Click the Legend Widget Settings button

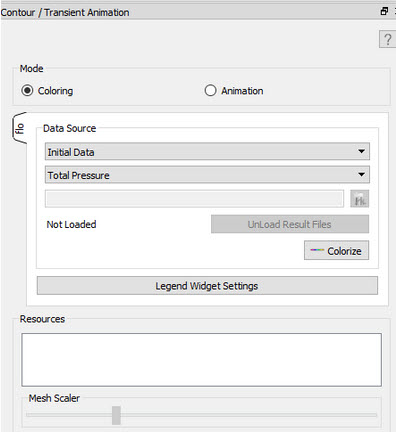207,286
